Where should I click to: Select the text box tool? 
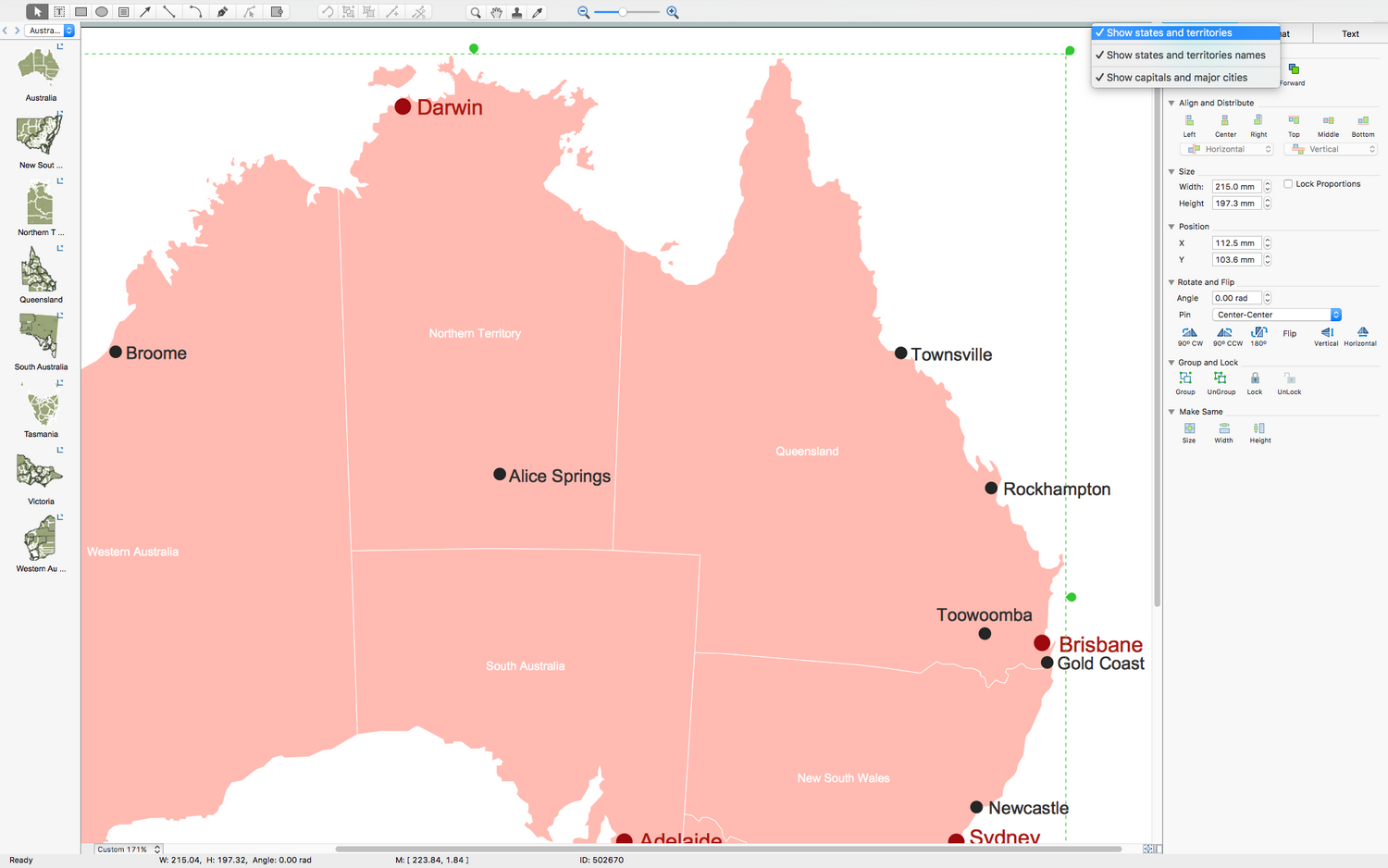pos(59,12)
